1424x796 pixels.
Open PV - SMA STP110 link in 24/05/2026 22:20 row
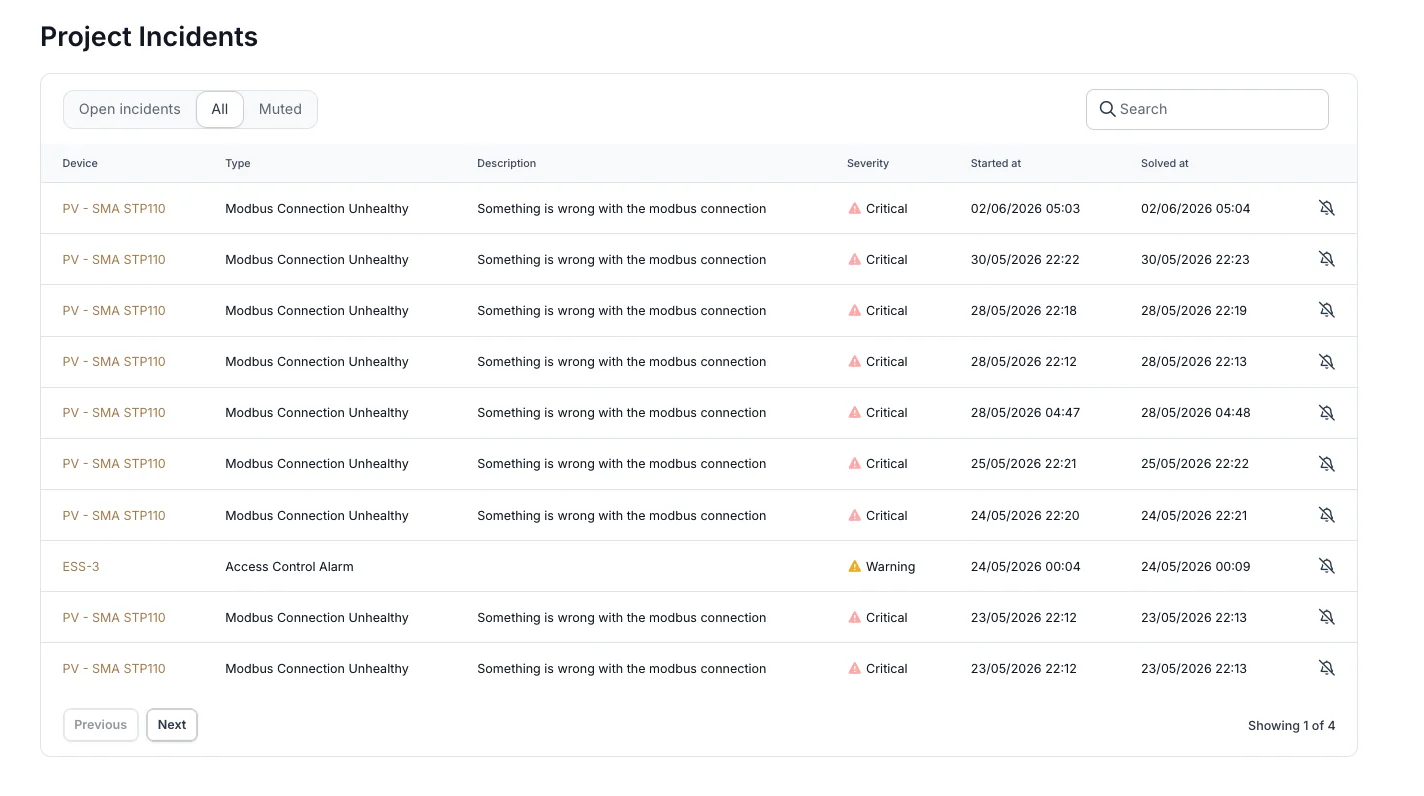coord(114,515)
